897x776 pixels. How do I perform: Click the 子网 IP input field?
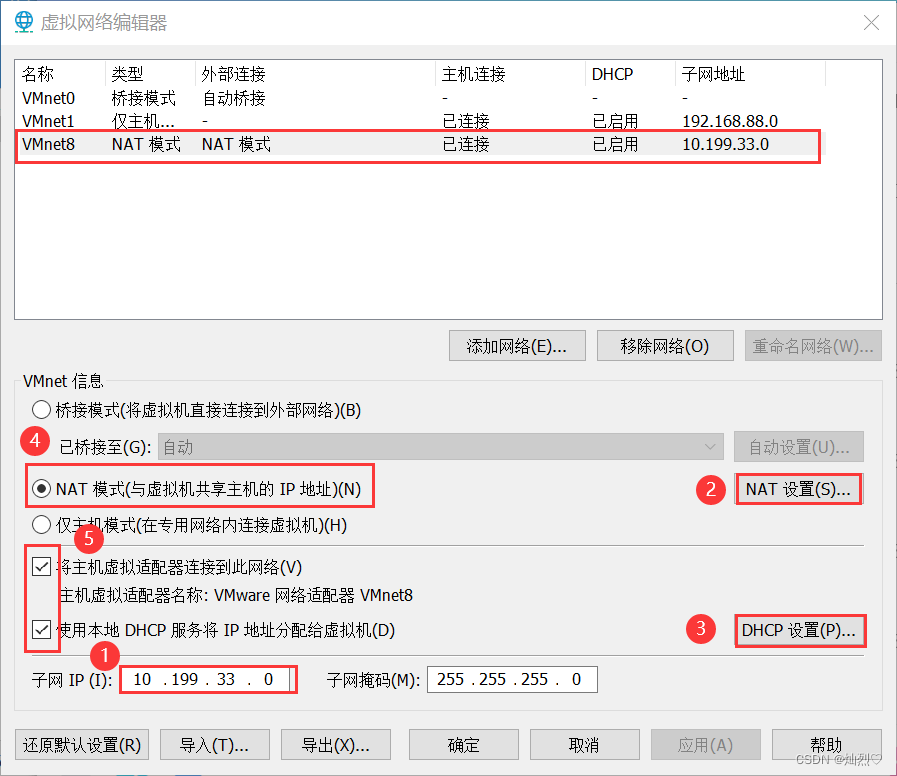[208, 679]
